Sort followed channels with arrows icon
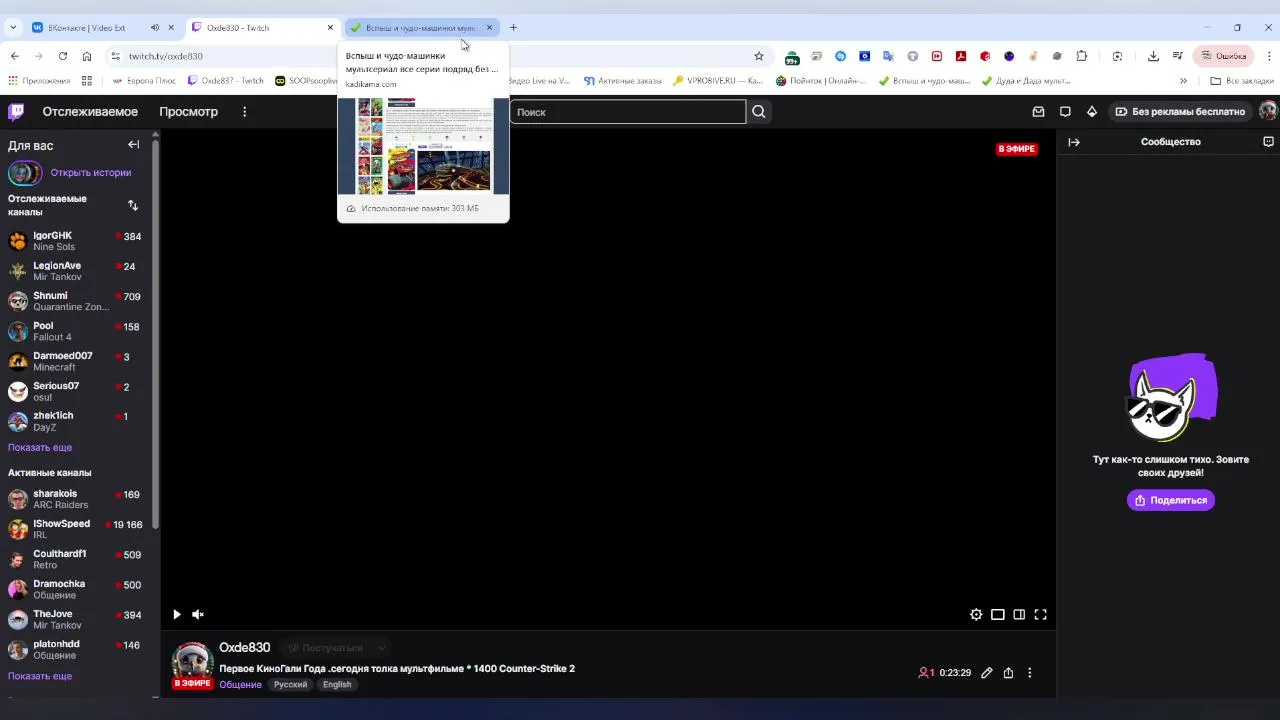The height and width of the screenshot is (720, 1280). 133,205
